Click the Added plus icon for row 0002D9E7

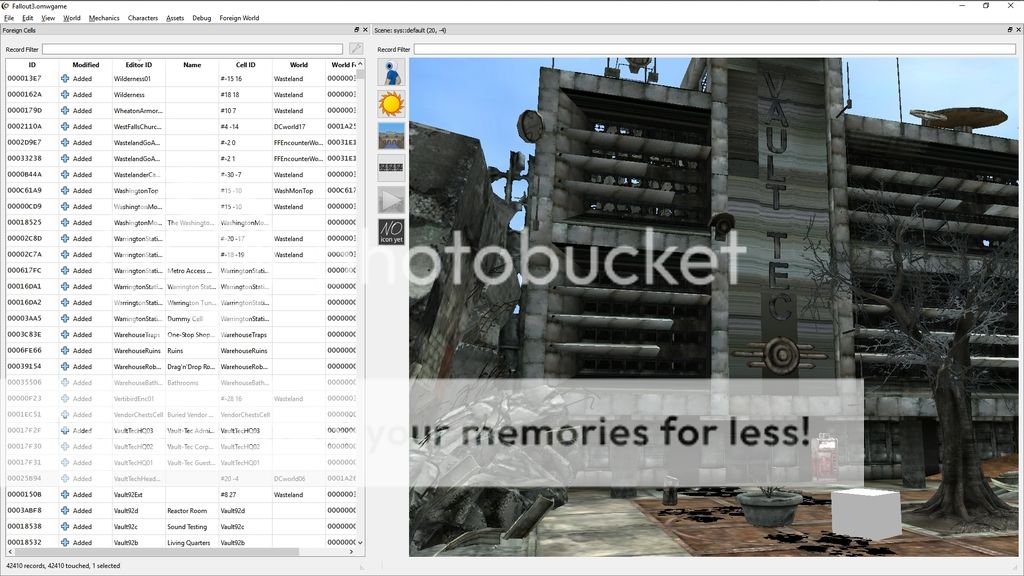pyautogui.click(x=65, y=142)
